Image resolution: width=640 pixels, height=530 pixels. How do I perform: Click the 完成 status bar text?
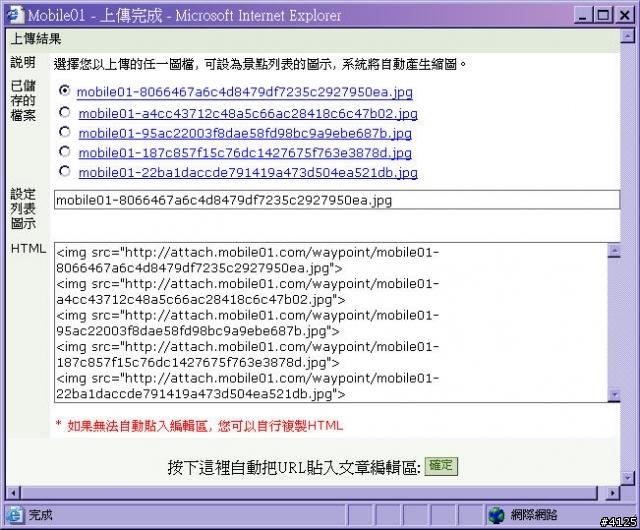[x=40, y=514]
